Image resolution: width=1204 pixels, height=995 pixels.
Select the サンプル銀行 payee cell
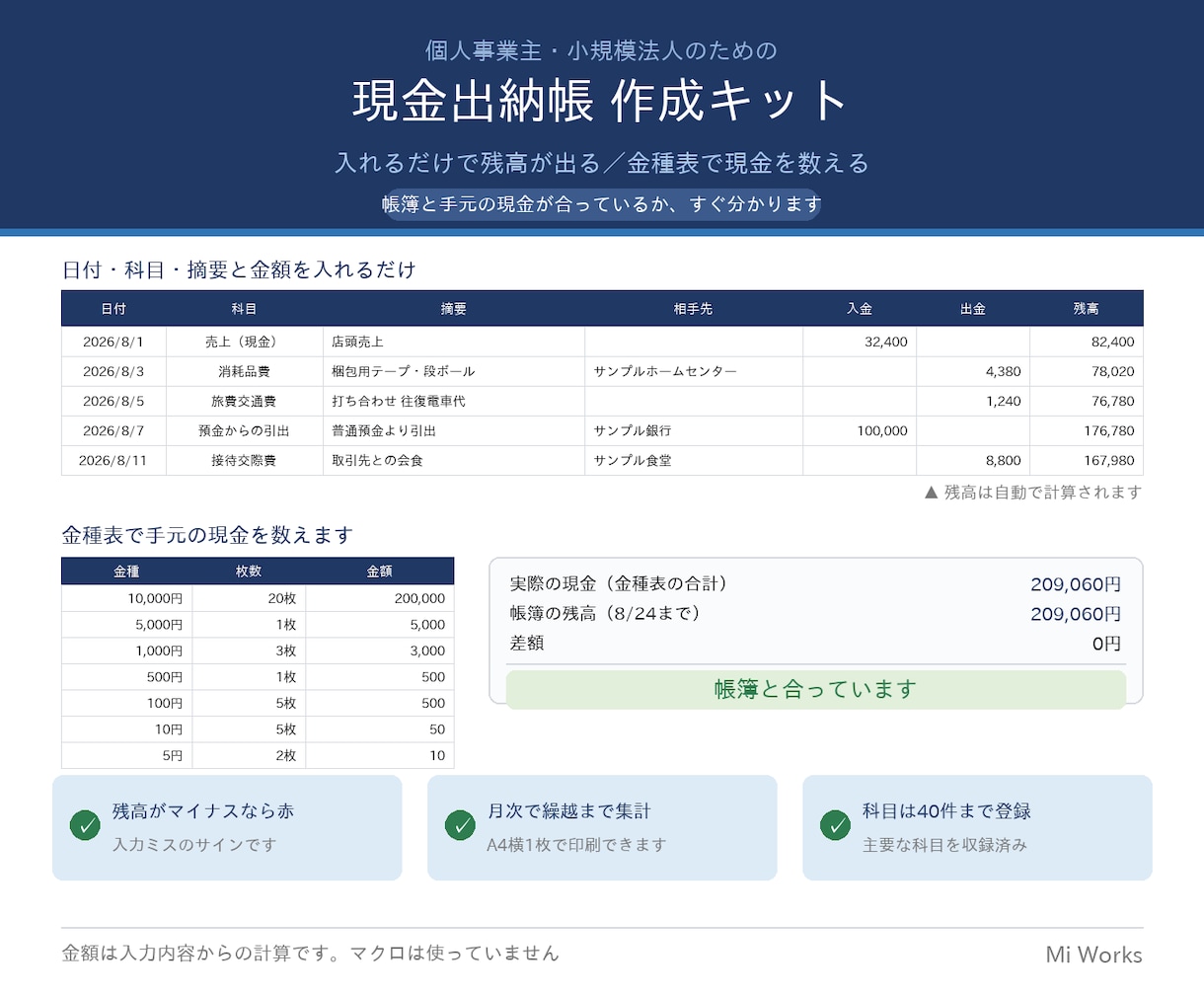(x=694, y=430)
